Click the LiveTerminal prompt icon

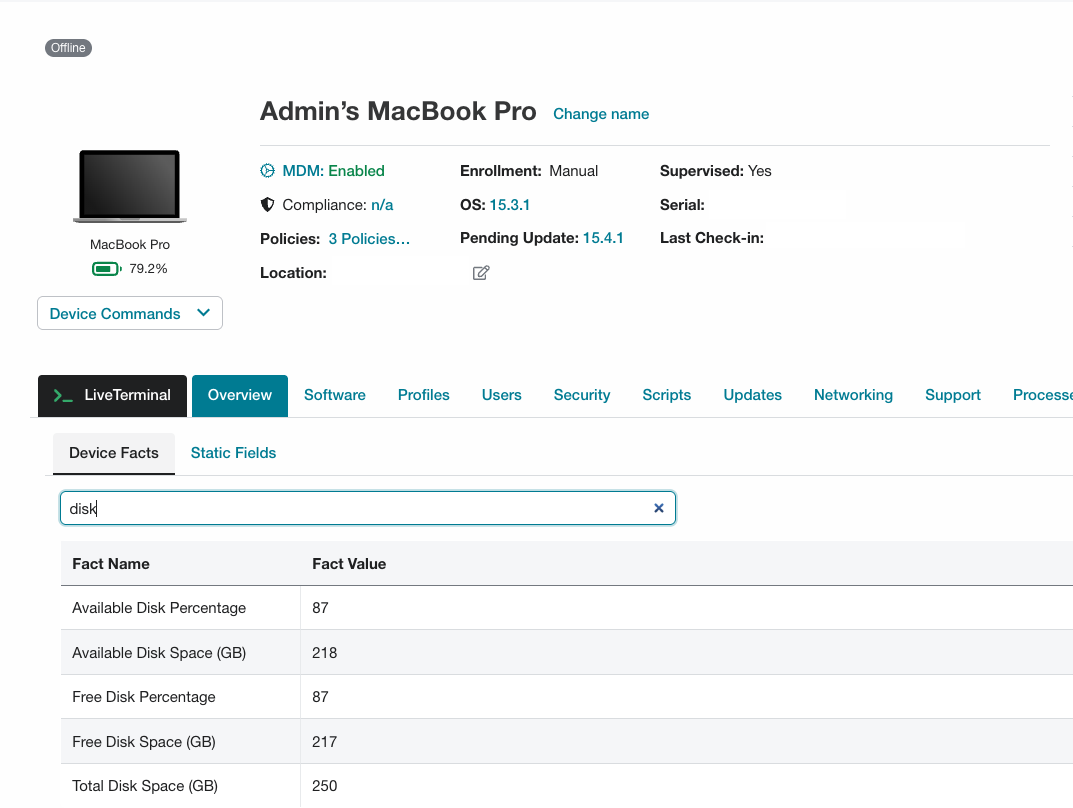[63, 395]
